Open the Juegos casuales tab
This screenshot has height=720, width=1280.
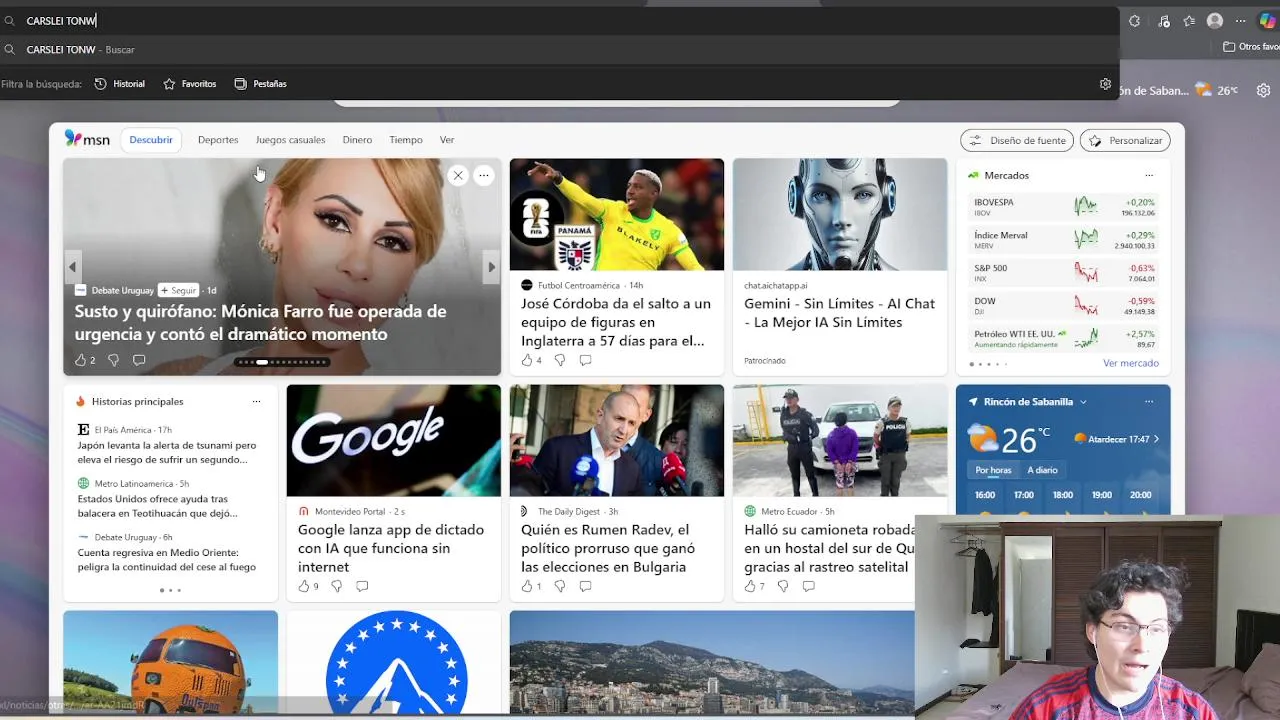tap(290, 140)
